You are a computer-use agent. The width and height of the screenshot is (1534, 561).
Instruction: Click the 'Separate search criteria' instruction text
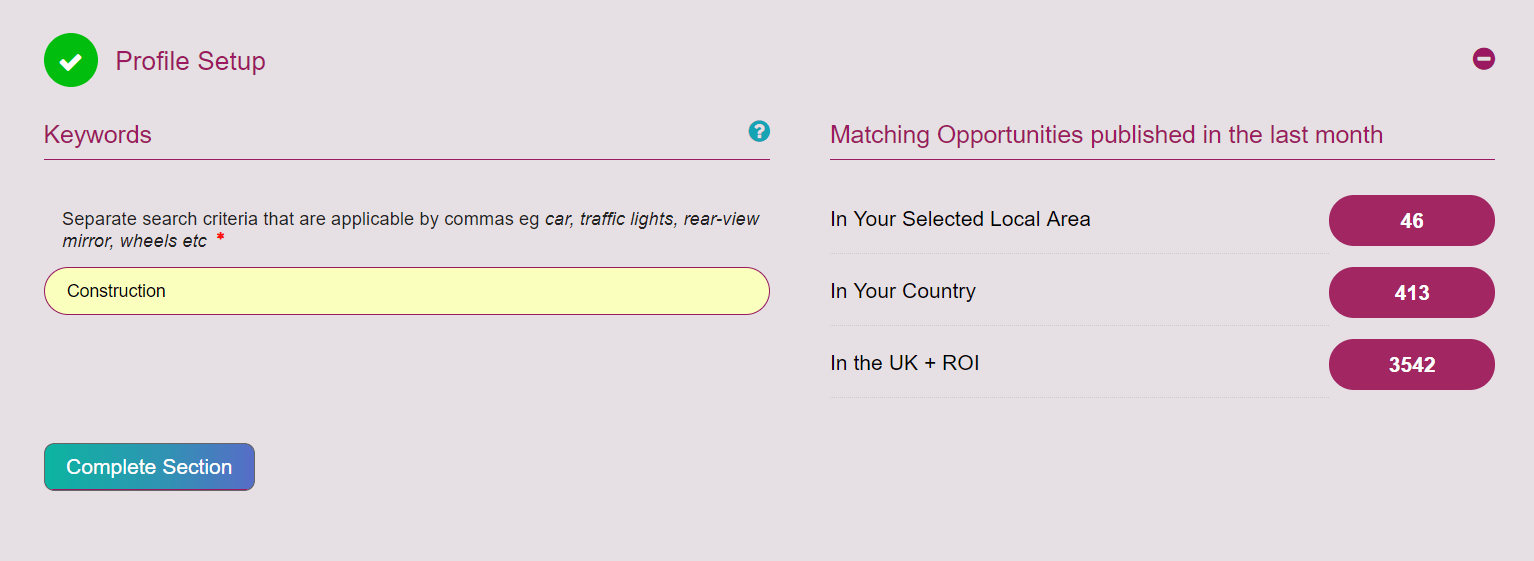click(300, 219)
